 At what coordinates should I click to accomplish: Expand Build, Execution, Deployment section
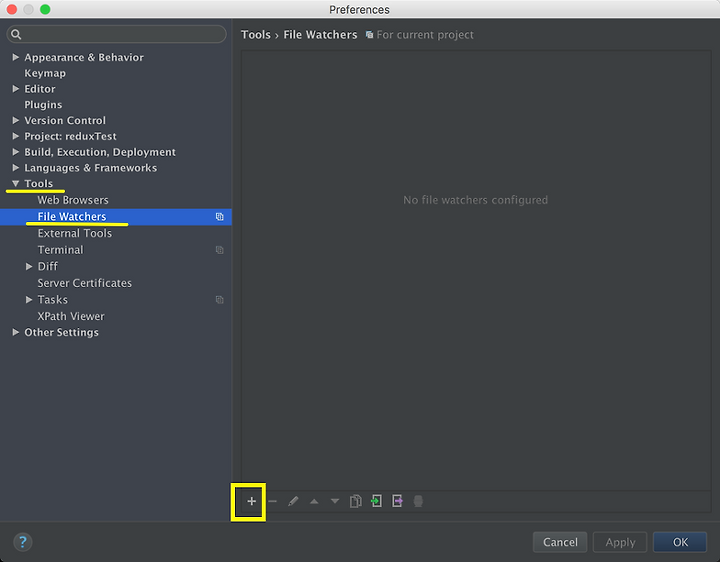coord(16,152)
